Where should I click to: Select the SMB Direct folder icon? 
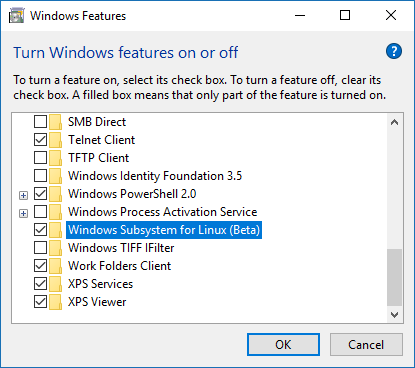[x=55, y=122]
